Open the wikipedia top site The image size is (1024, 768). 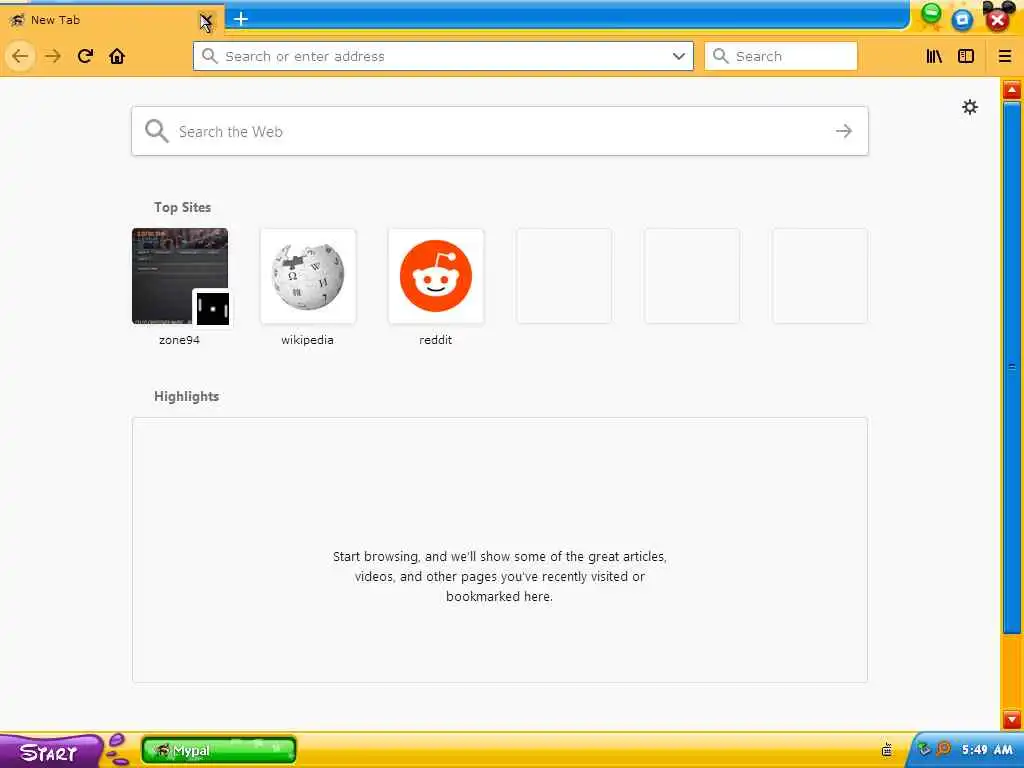tap(308, 276)
